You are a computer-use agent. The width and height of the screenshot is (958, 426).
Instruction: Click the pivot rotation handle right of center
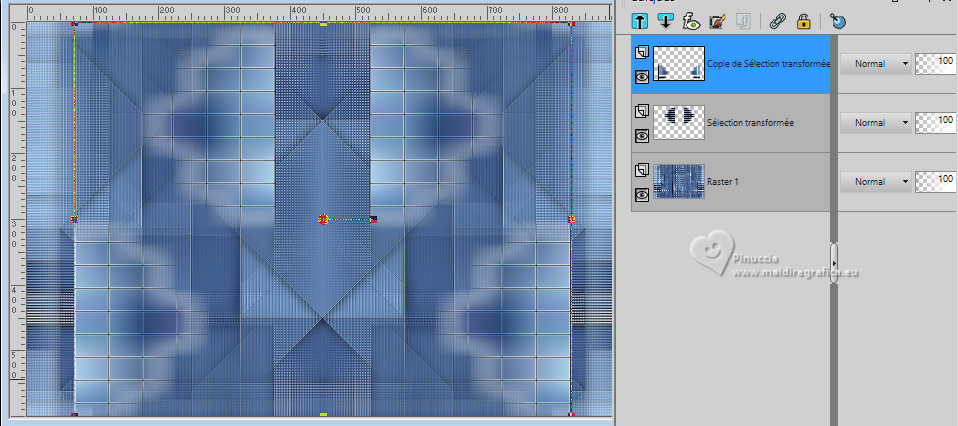(373, 219)
